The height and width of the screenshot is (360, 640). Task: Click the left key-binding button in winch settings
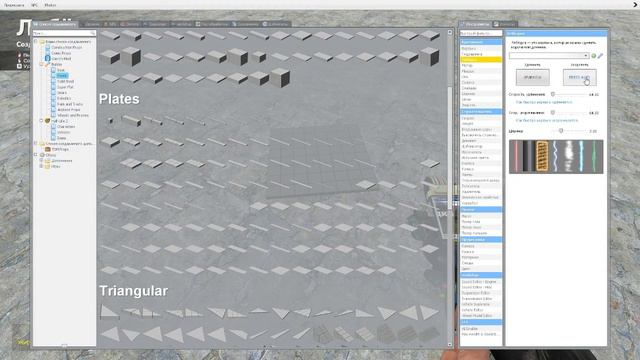click(x=532, y=77)
